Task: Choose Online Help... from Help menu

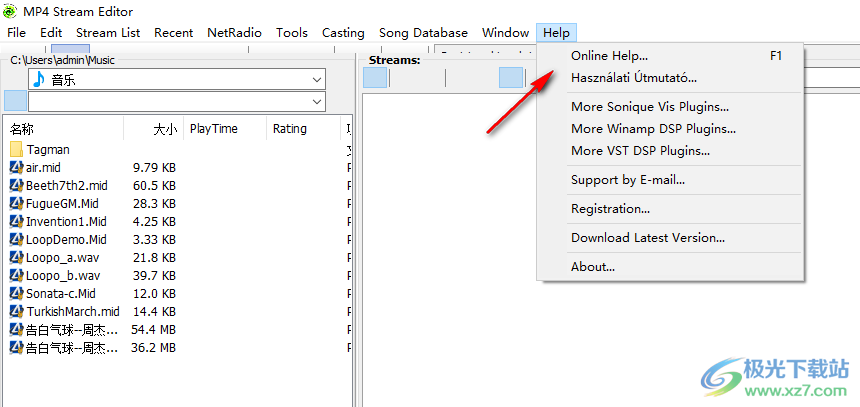Action: pyautogui.click(x=670, y=56)
